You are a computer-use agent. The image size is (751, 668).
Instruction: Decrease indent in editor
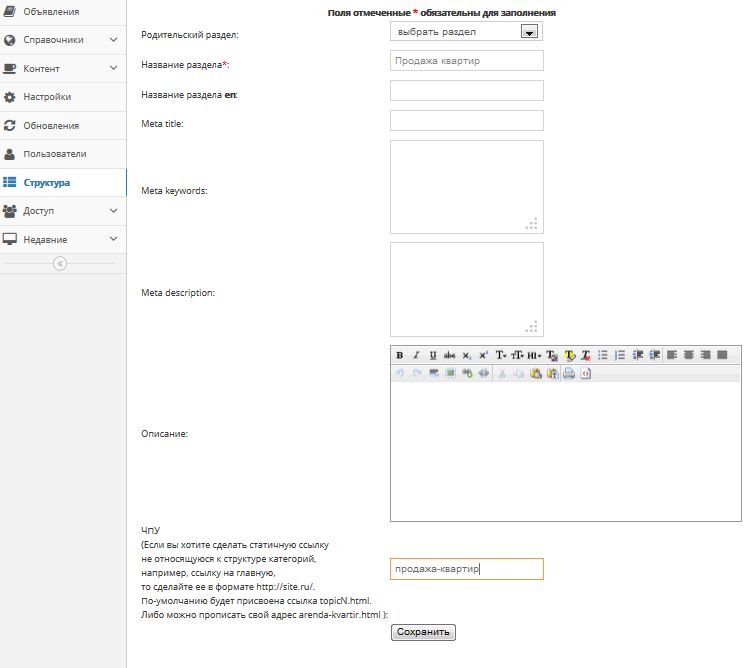[637, 355]
